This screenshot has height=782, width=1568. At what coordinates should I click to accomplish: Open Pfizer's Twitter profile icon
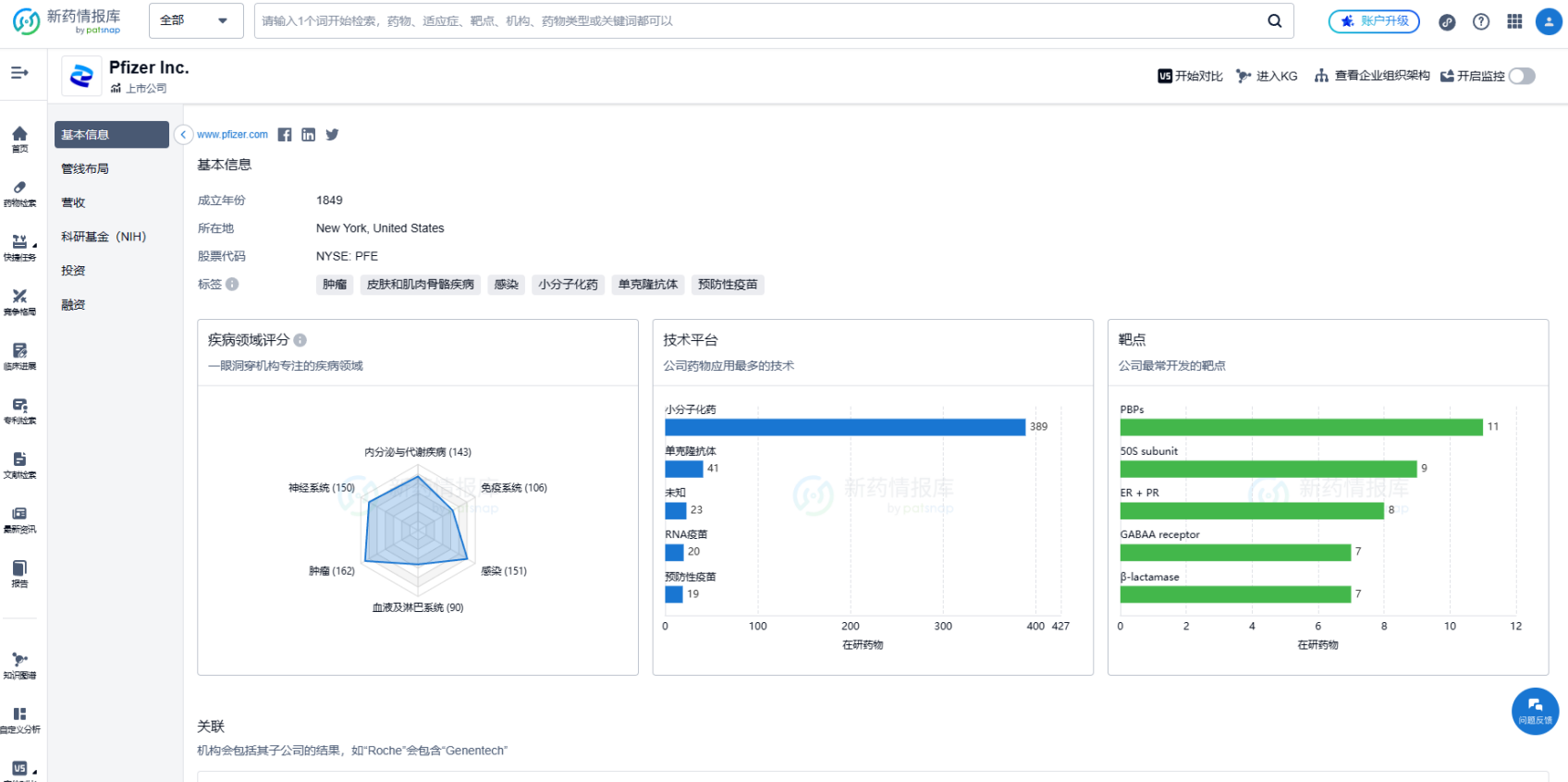coord(332,135)
